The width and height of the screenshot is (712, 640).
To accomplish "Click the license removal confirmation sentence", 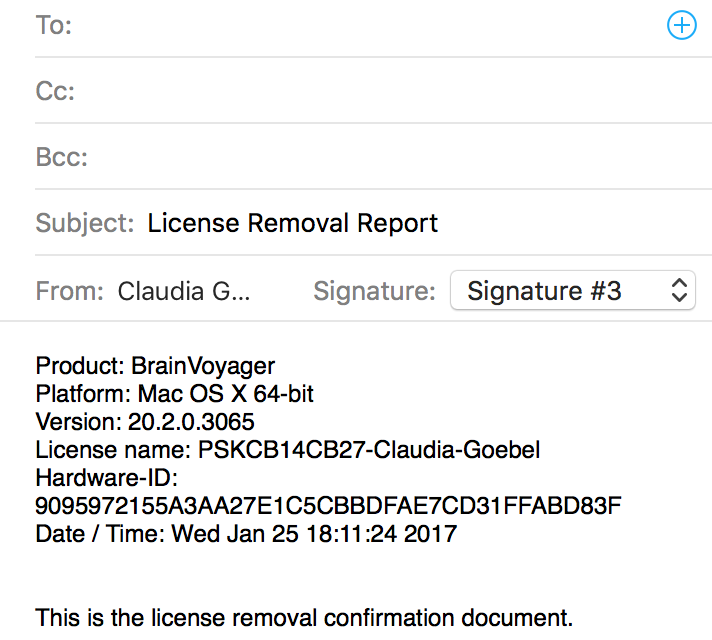I will click(304, 618).
